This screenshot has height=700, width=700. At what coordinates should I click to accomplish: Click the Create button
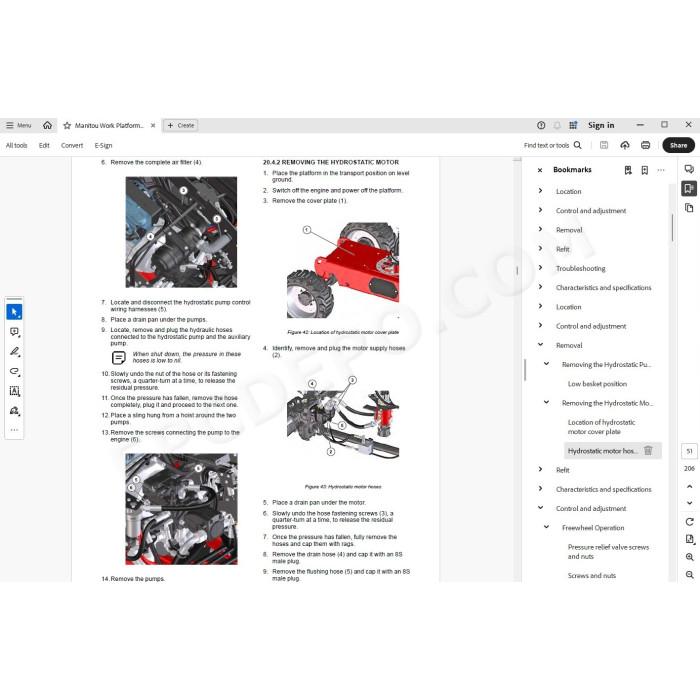(181, 125)
